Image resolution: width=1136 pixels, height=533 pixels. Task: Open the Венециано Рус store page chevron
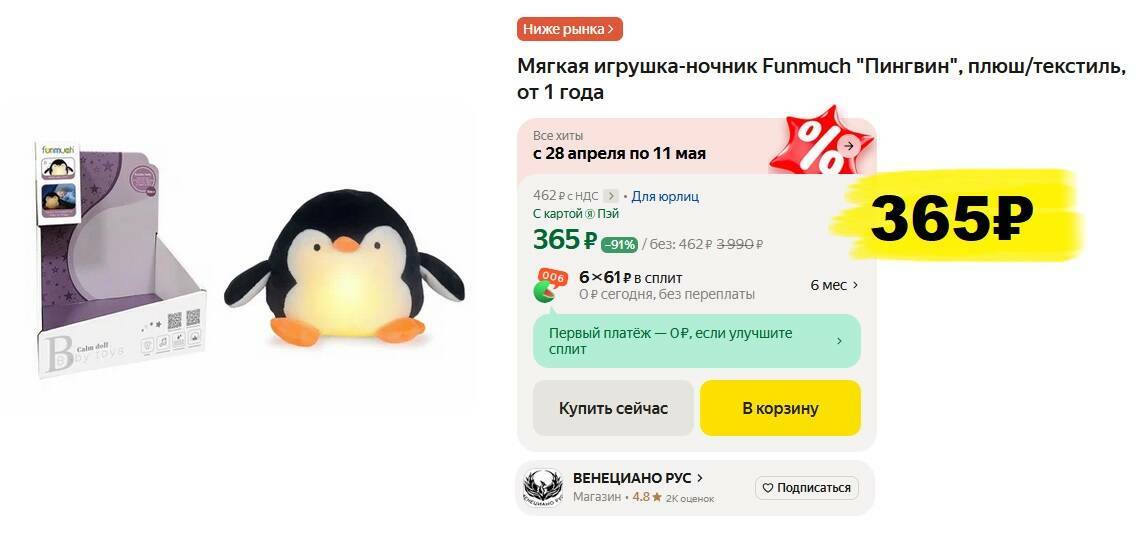click(x=700, y=478)
